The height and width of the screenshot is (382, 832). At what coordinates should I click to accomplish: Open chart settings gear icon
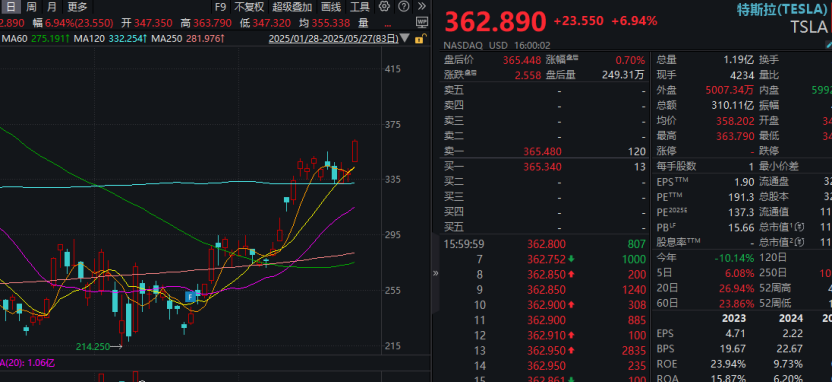tap(384, 6)
